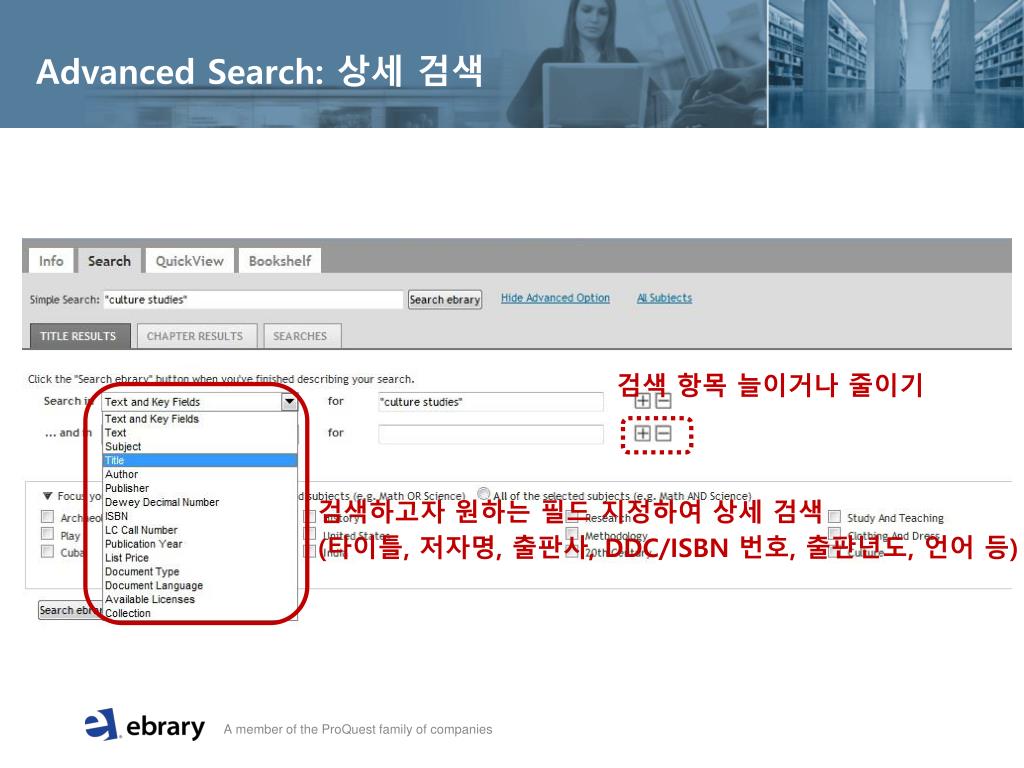The width and height of the screenshot is (1024, 768).
Task: Check the Play subject checkbox
Action: tap(47, 534)
